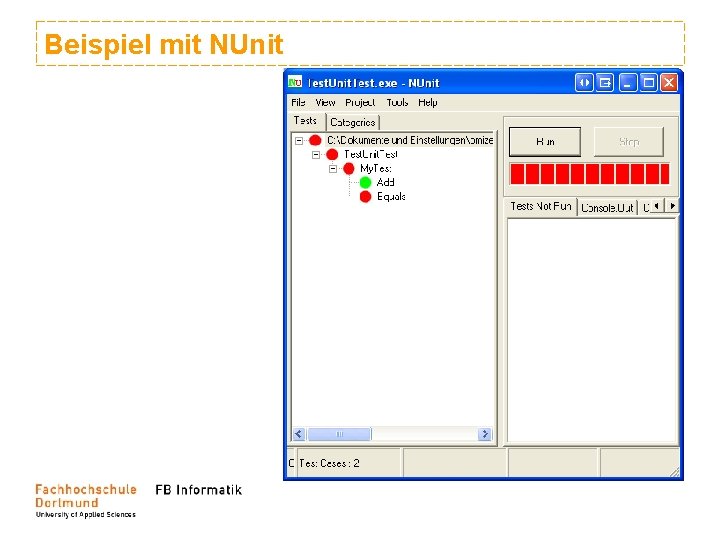Collapse the C:\Dokumente root tree node
The image size is (720, 540).
click(x=299, y=141)
